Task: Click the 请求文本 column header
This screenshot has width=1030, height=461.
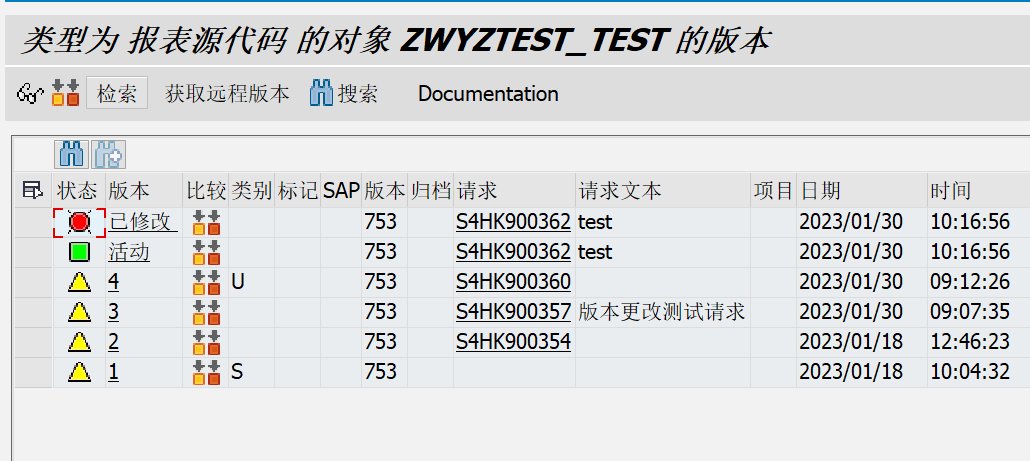Action: tap(663, 191)
